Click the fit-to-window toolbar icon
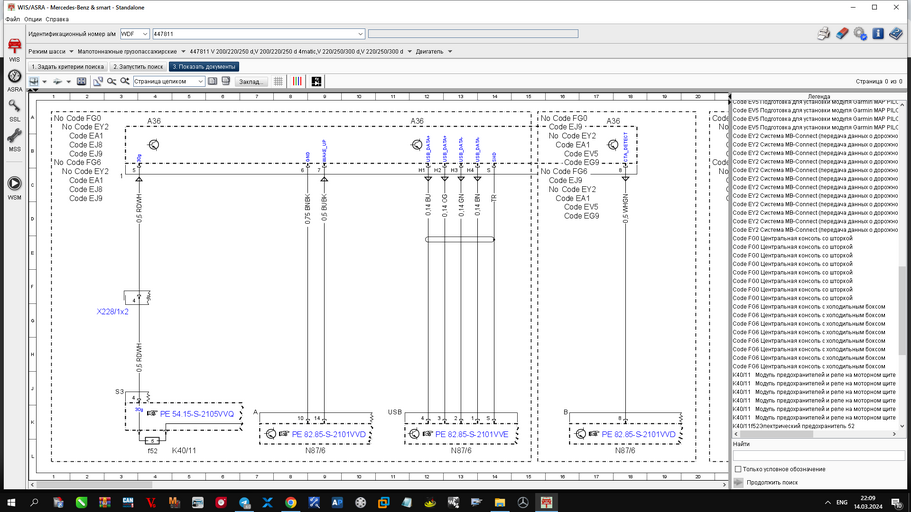Image resolution: width=911 pixels, height=512 pixels. click(82, 81)
